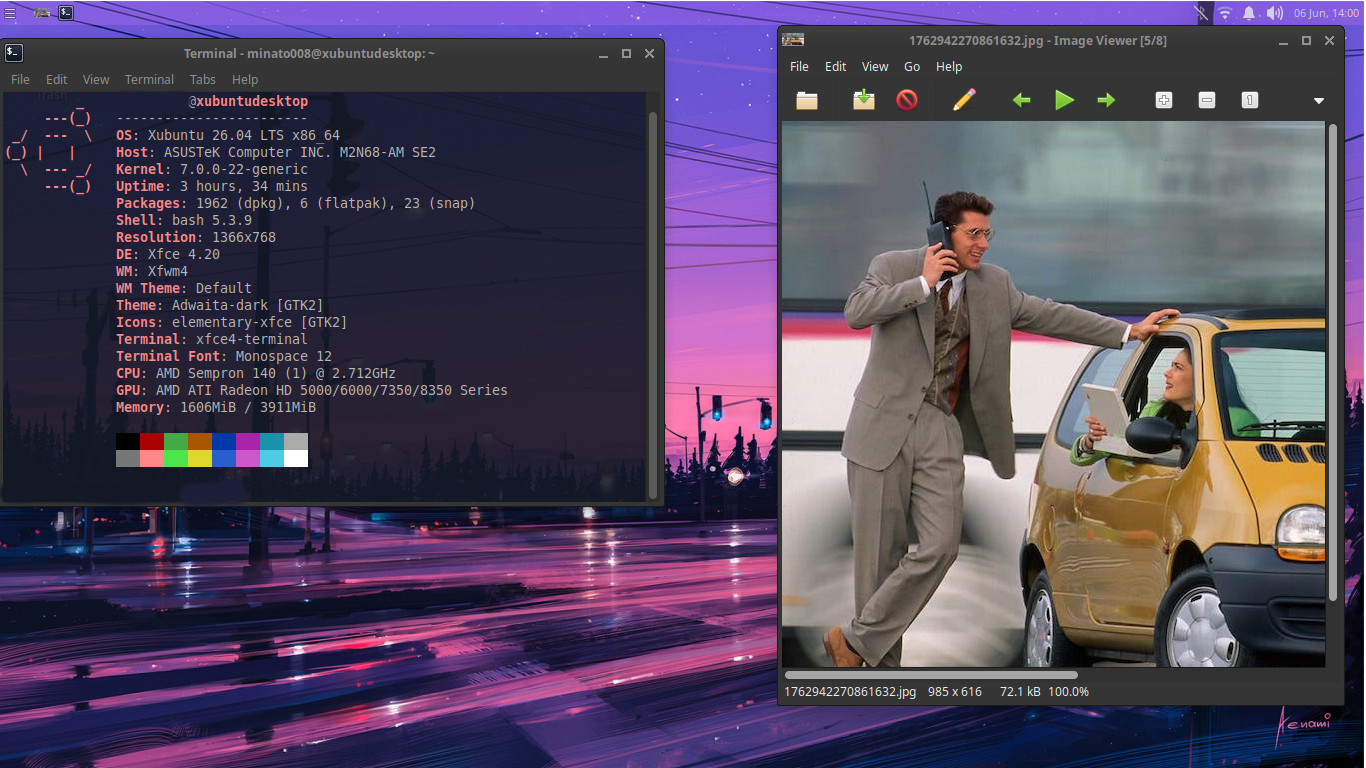This screenshot has height=768, width=1366.
Task: Click the volume speaker icon
Action: point(1274,13)
